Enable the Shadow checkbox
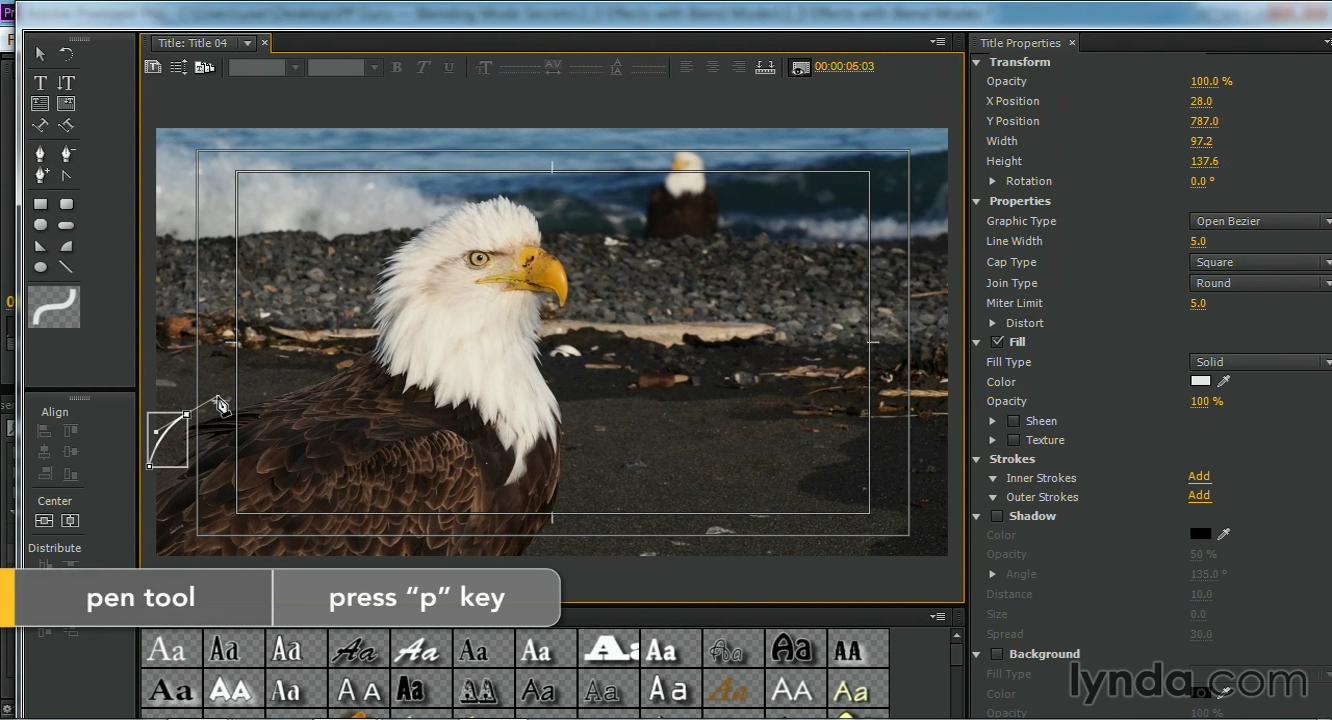The height and width of the screenshot is (720, 1332). [997, 516]
